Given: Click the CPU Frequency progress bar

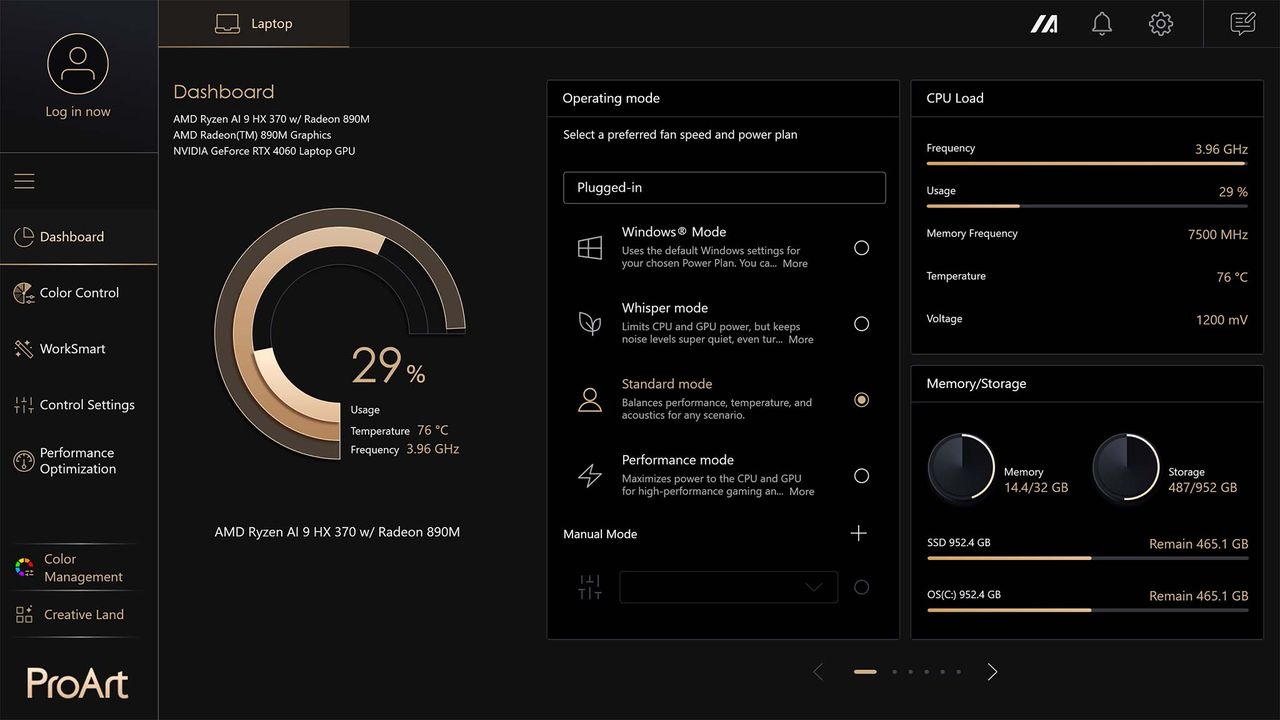Looking at the screenshot, I should (x=1087, y=163).
